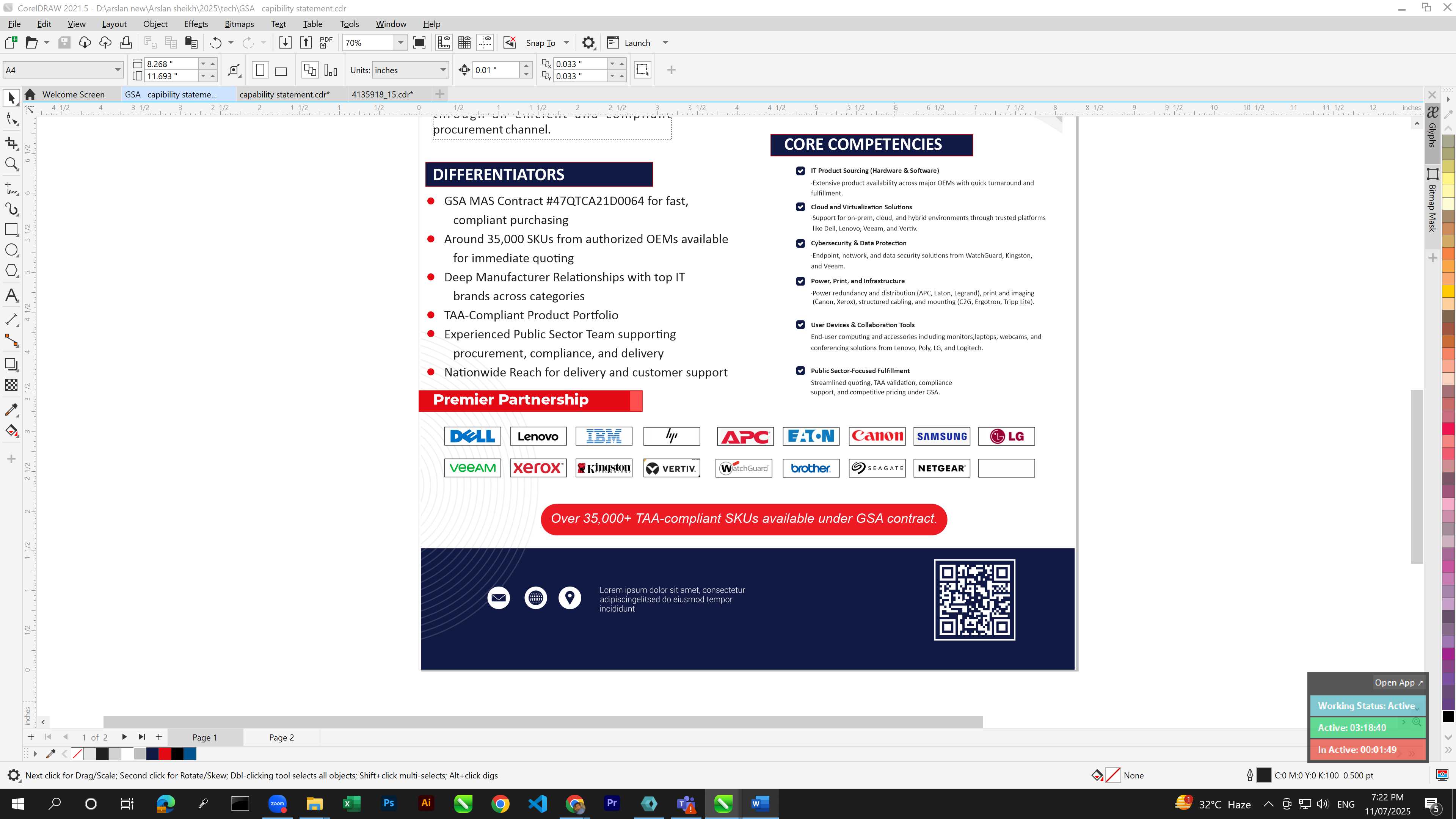Activate the Zoom tool in the toolbox
The height and width of the screenshot is (819, 1456).
pos(11,165)
